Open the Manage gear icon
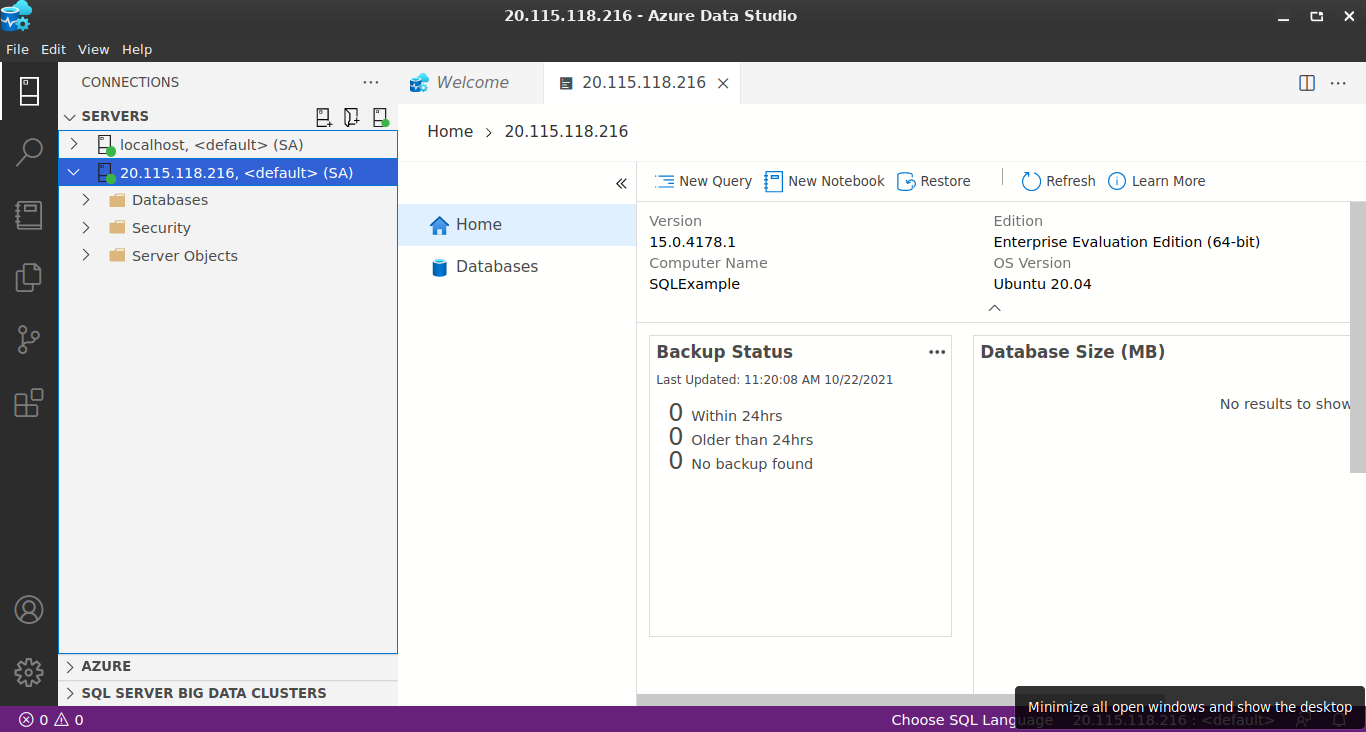Viewport: 1366px width, 732px height. pos(29,672)
